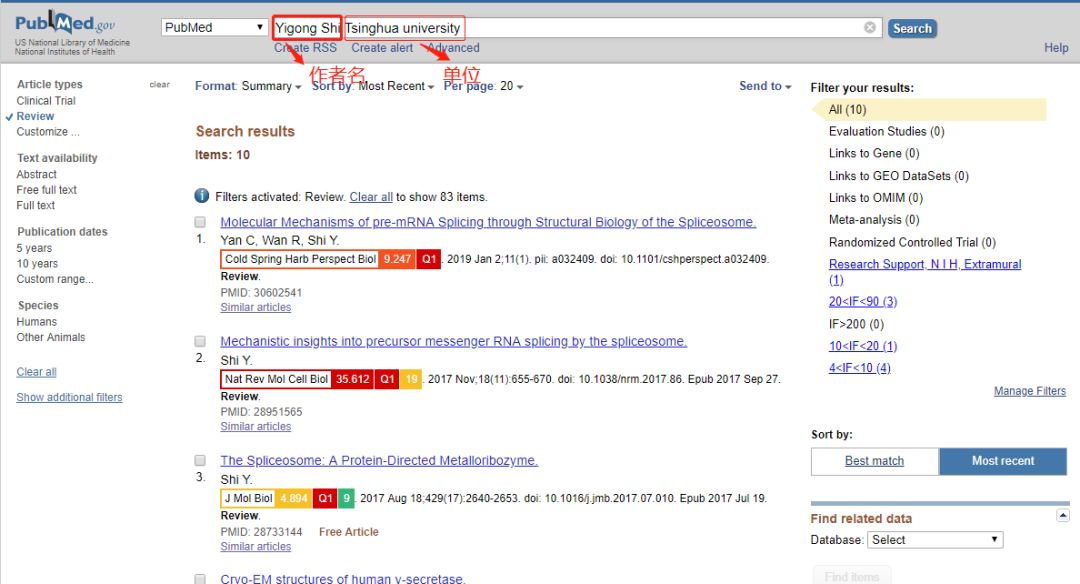Open Manage Filters
The width and height of the screenshot is (1080, 584).
[x=1030, y=391]
